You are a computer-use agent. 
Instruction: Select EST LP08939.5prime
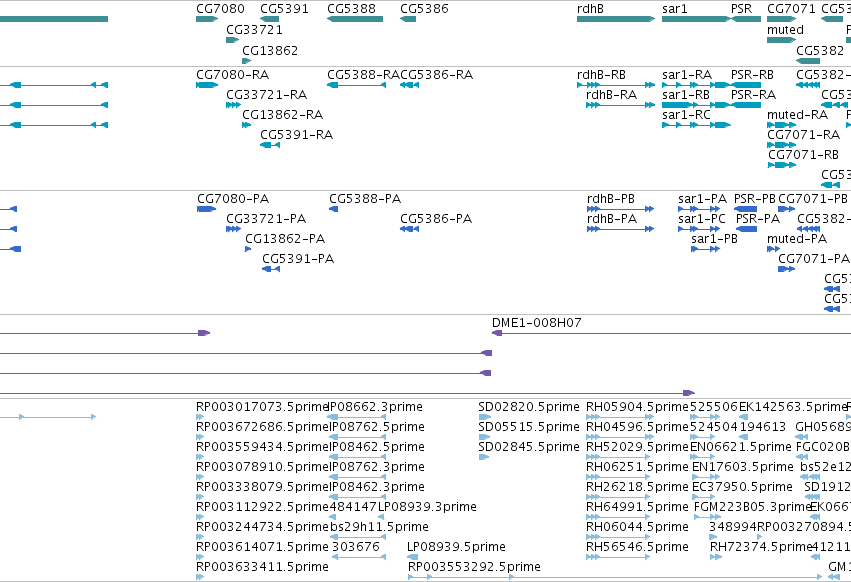456,547
